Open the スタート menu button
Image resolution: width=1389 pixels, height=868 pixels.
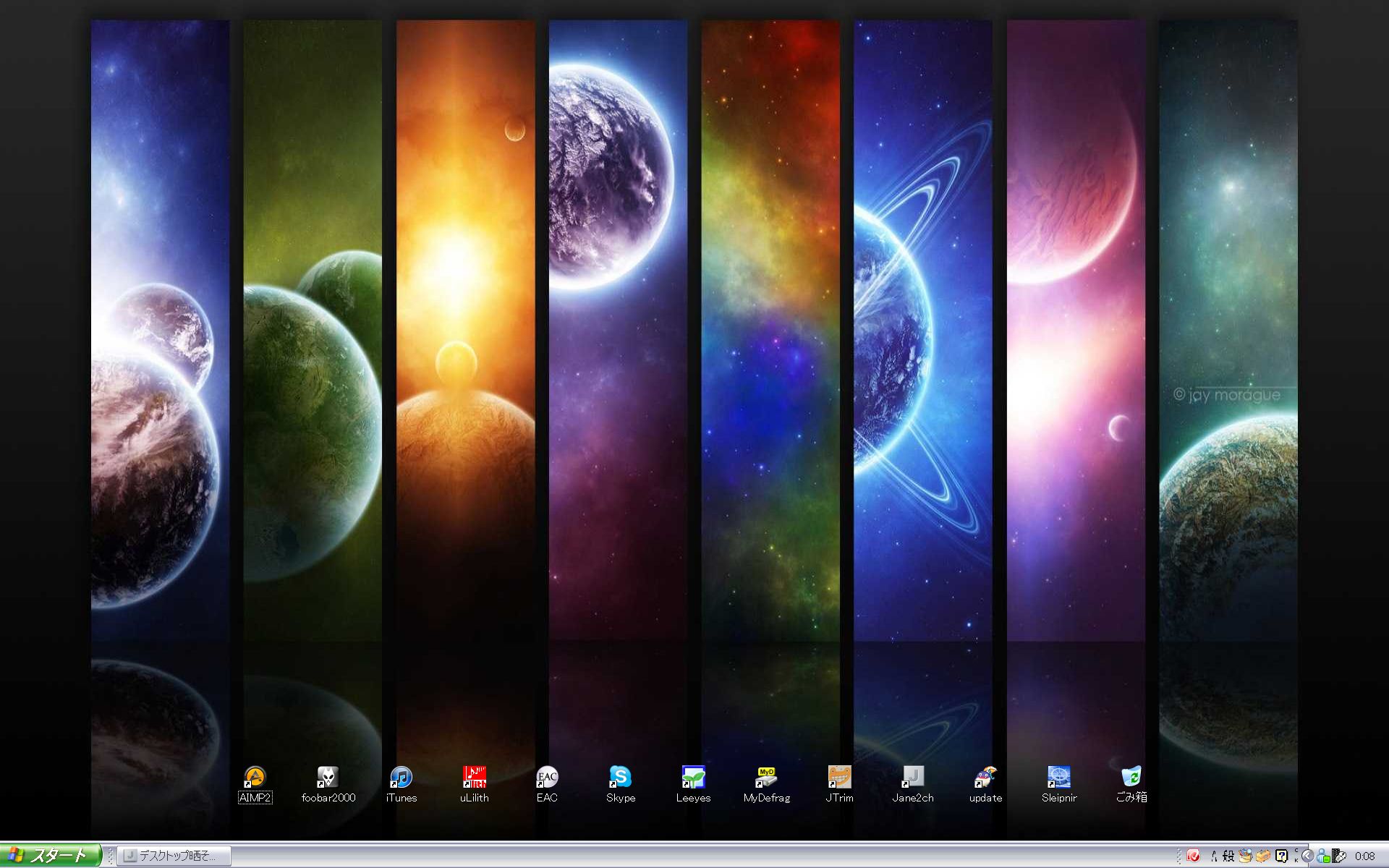(x=49, y=856)
